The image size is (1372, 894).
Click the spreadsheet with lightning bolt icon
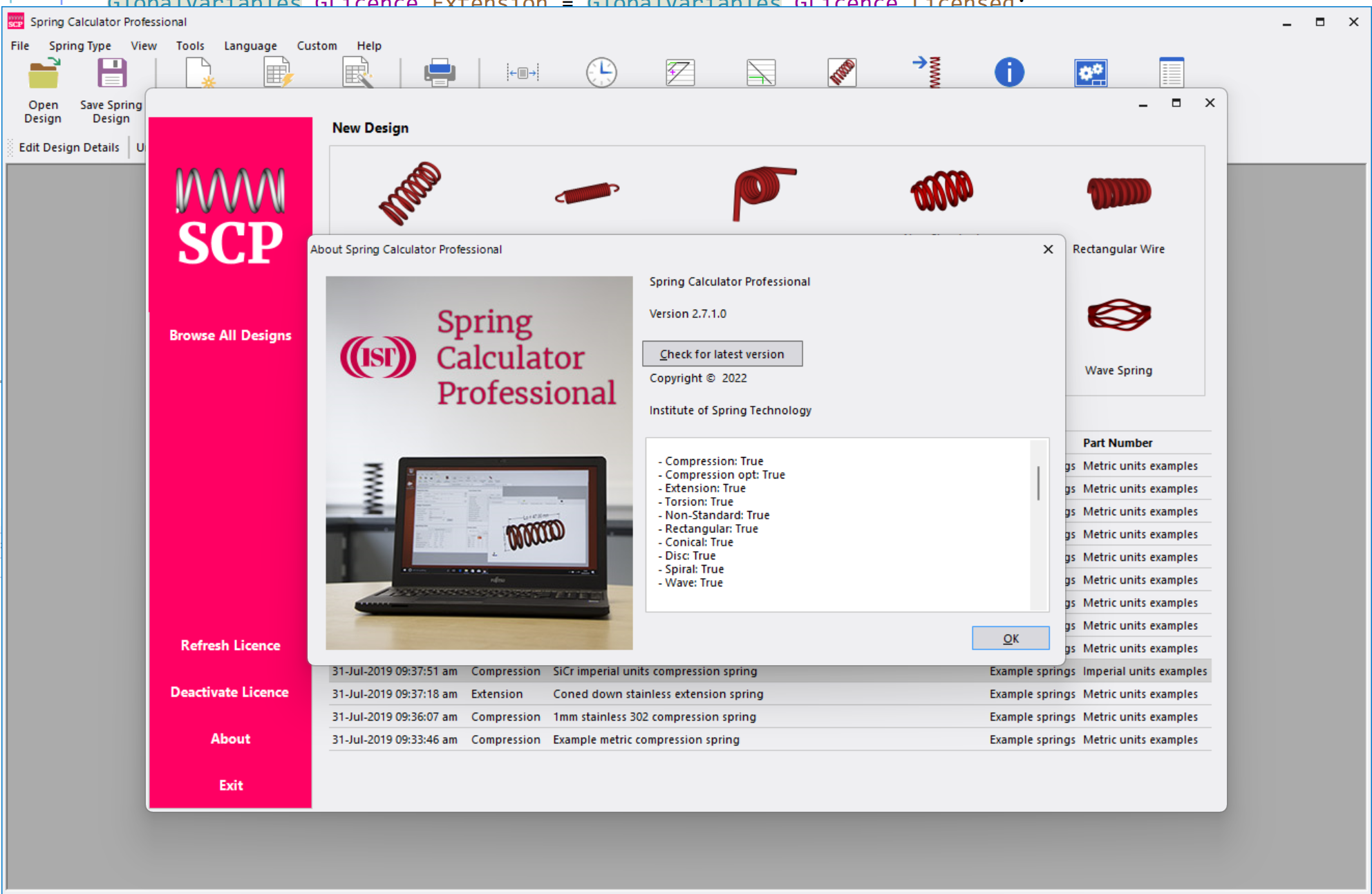[279, 73]
